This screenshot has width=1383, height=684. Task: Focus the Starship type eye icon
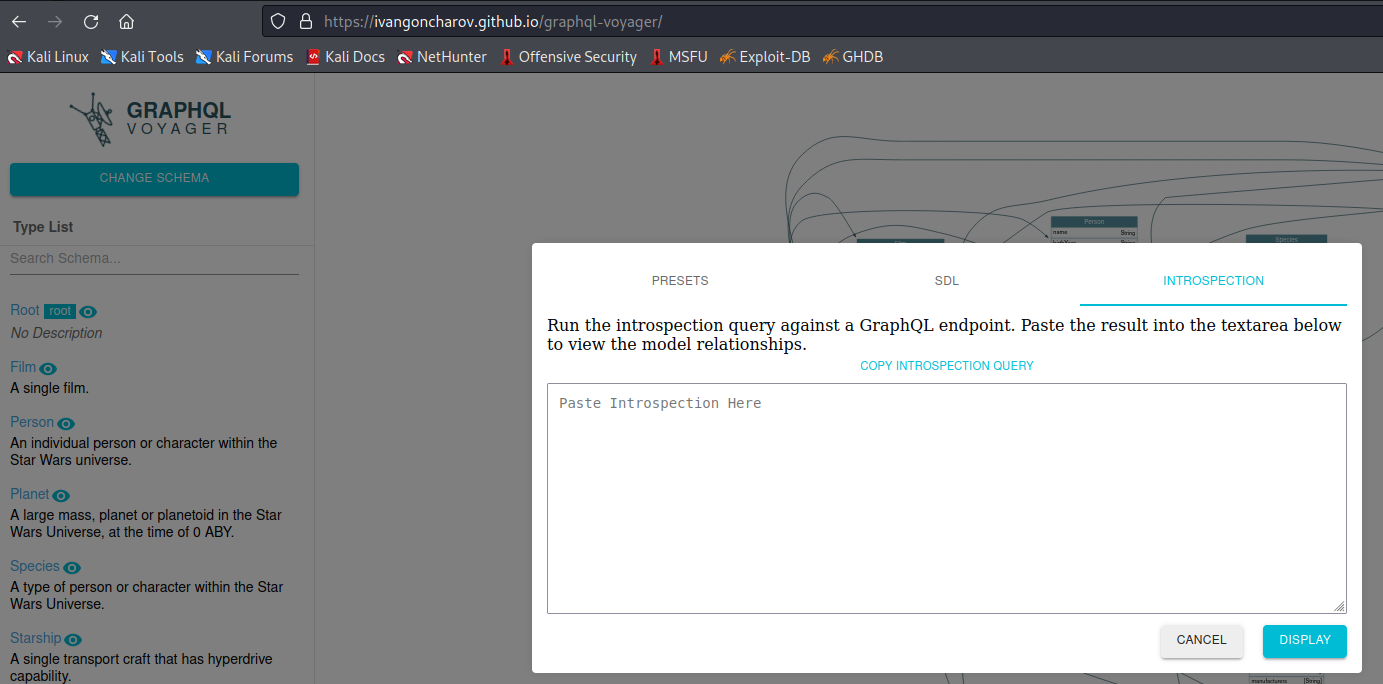73,640
